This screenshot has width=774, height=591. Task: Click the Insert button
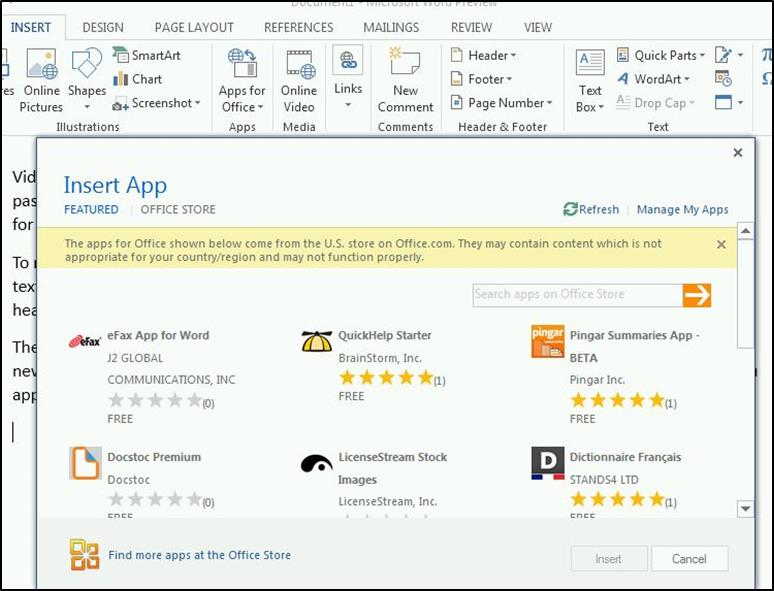tap(608, 559)
